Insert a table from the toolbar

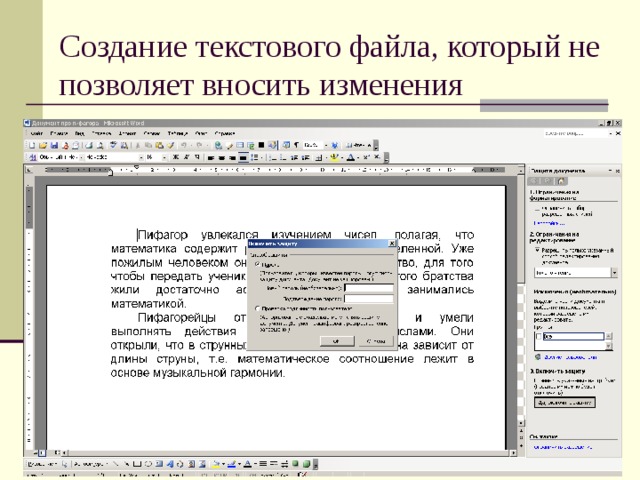point(240,145)
